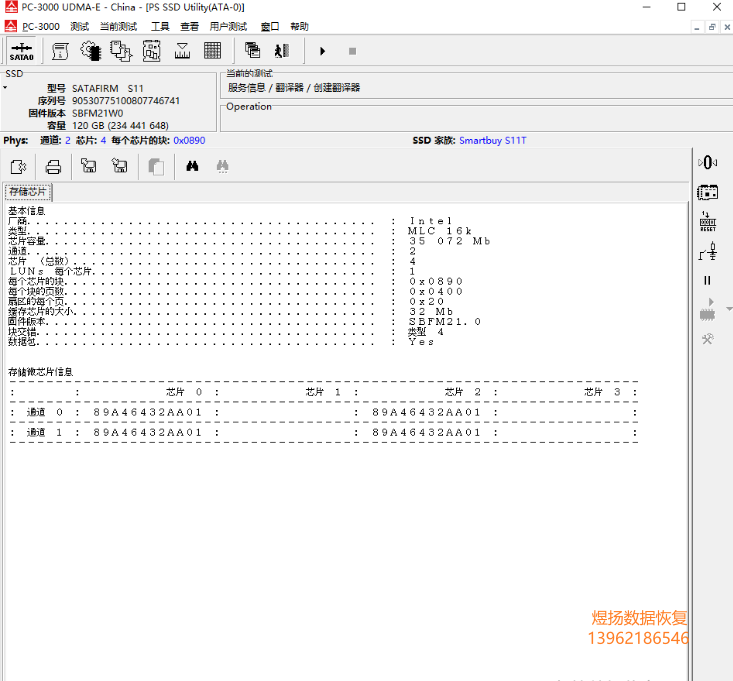
Task: Open the 用户测试 menu
Action: point(228,27)
